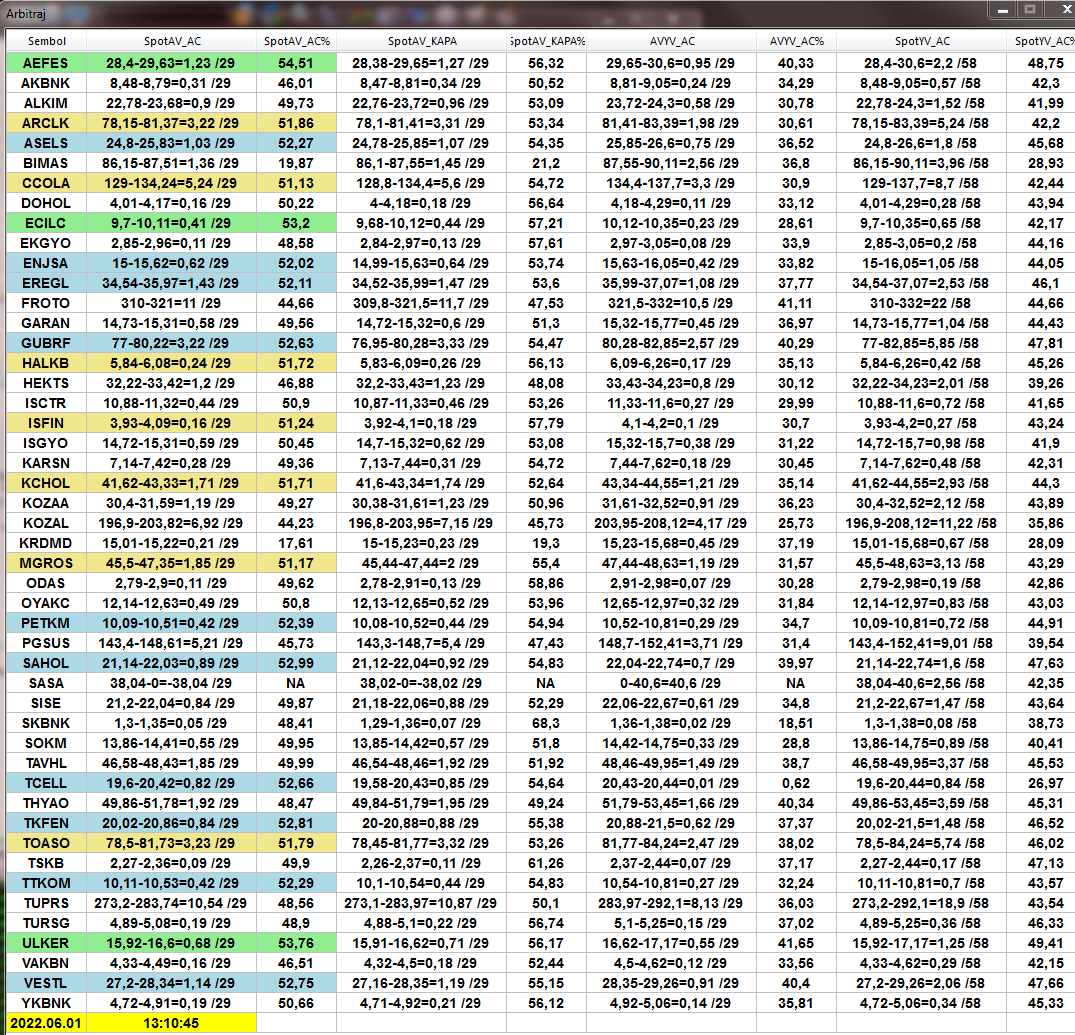Maximize the Arbitraj window
Screen dimensions: 1075x1035
1030,10
